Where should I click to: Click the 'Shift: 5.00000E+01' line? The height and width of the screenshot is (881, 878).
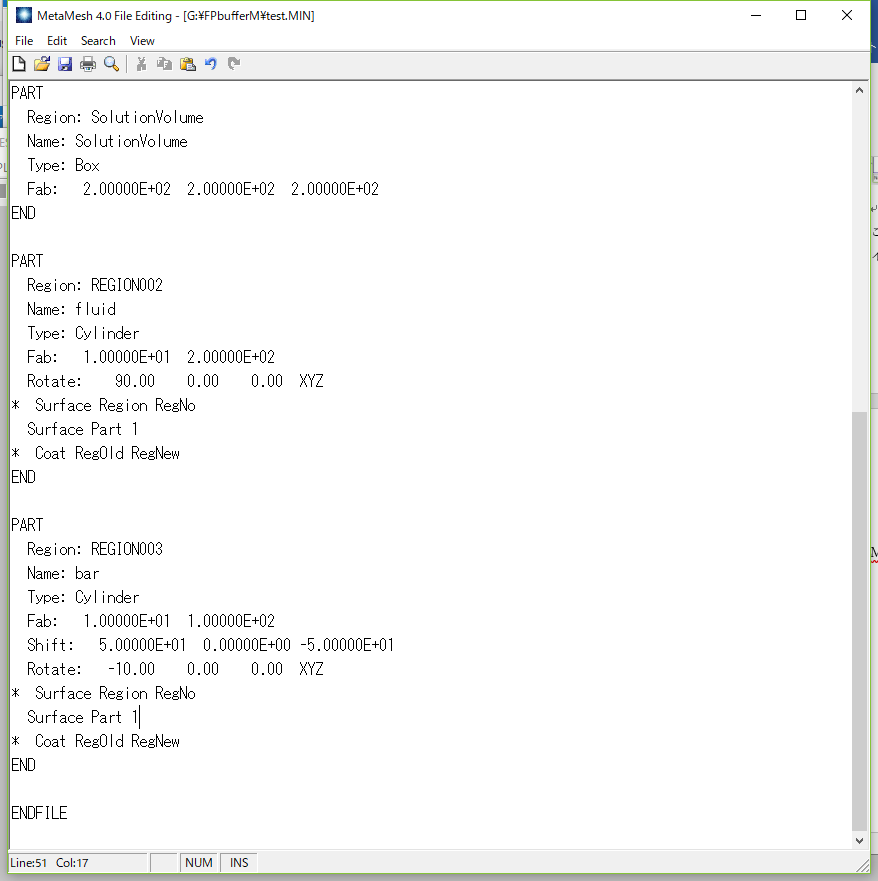pyautogui.click(x=211, y=645)
